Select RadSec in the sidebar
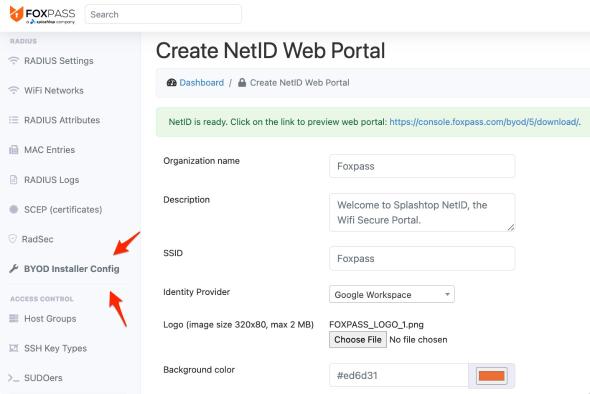 [38, 239]
